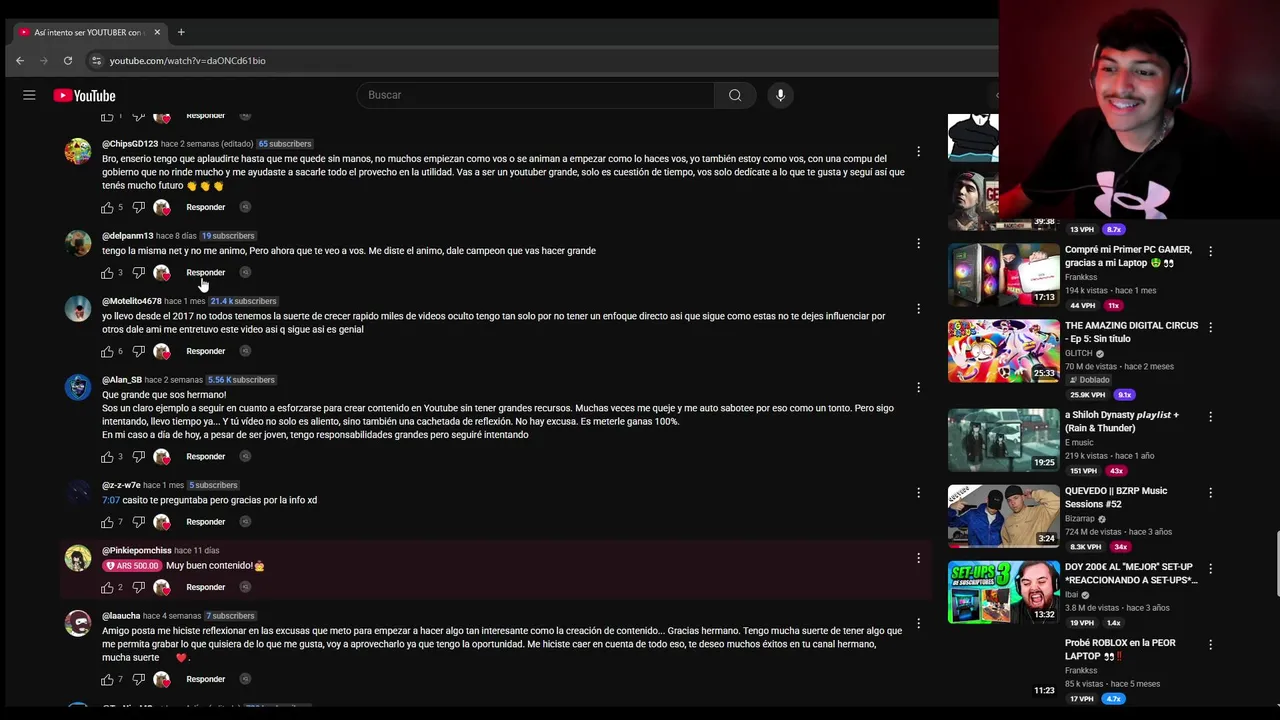The image size is (1280, 720).
Task: Reply to @Pinkiepomchiss with Responder
Action: [x=205, y=587]
